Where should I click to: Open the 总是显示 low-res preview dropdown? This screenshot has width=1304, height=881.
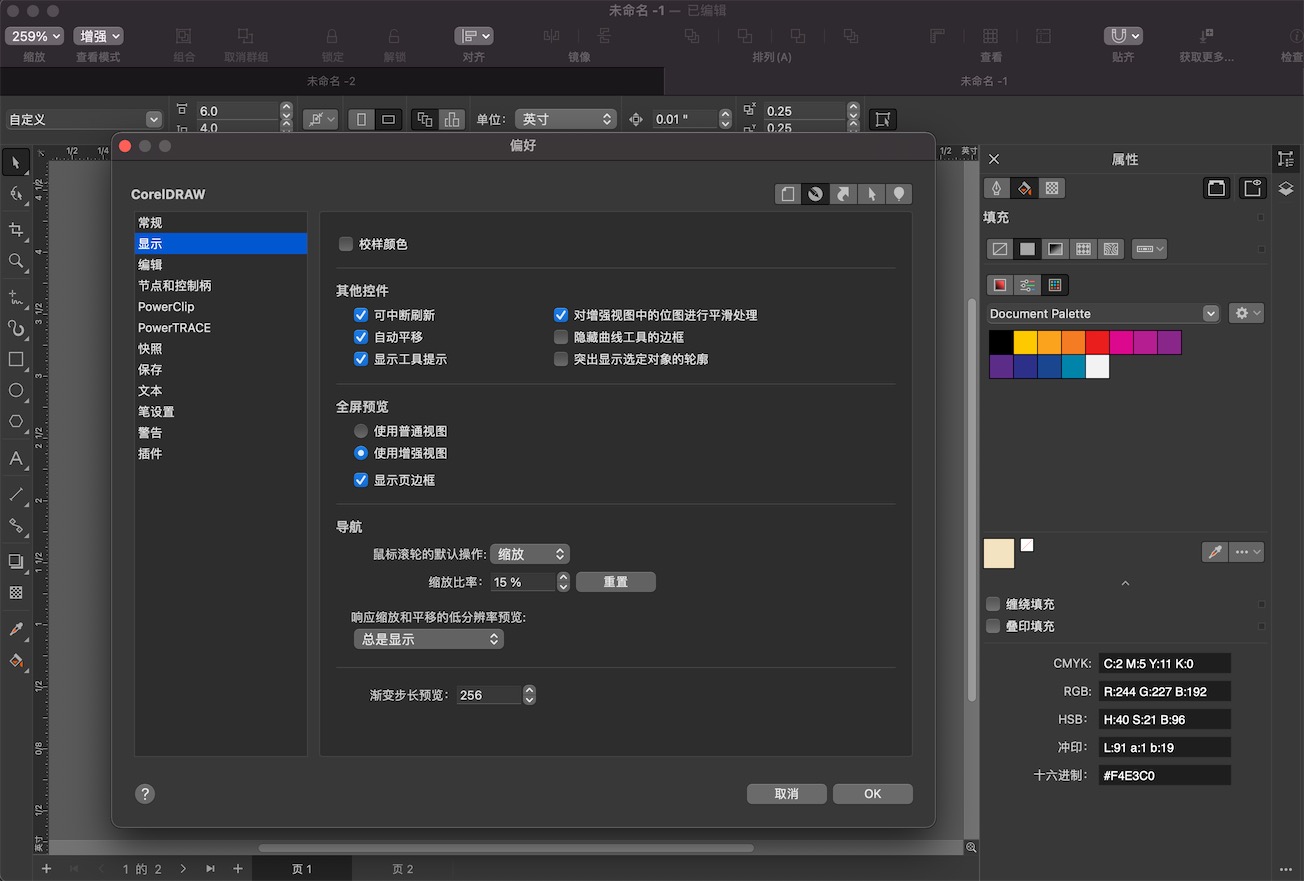point(429,639)
